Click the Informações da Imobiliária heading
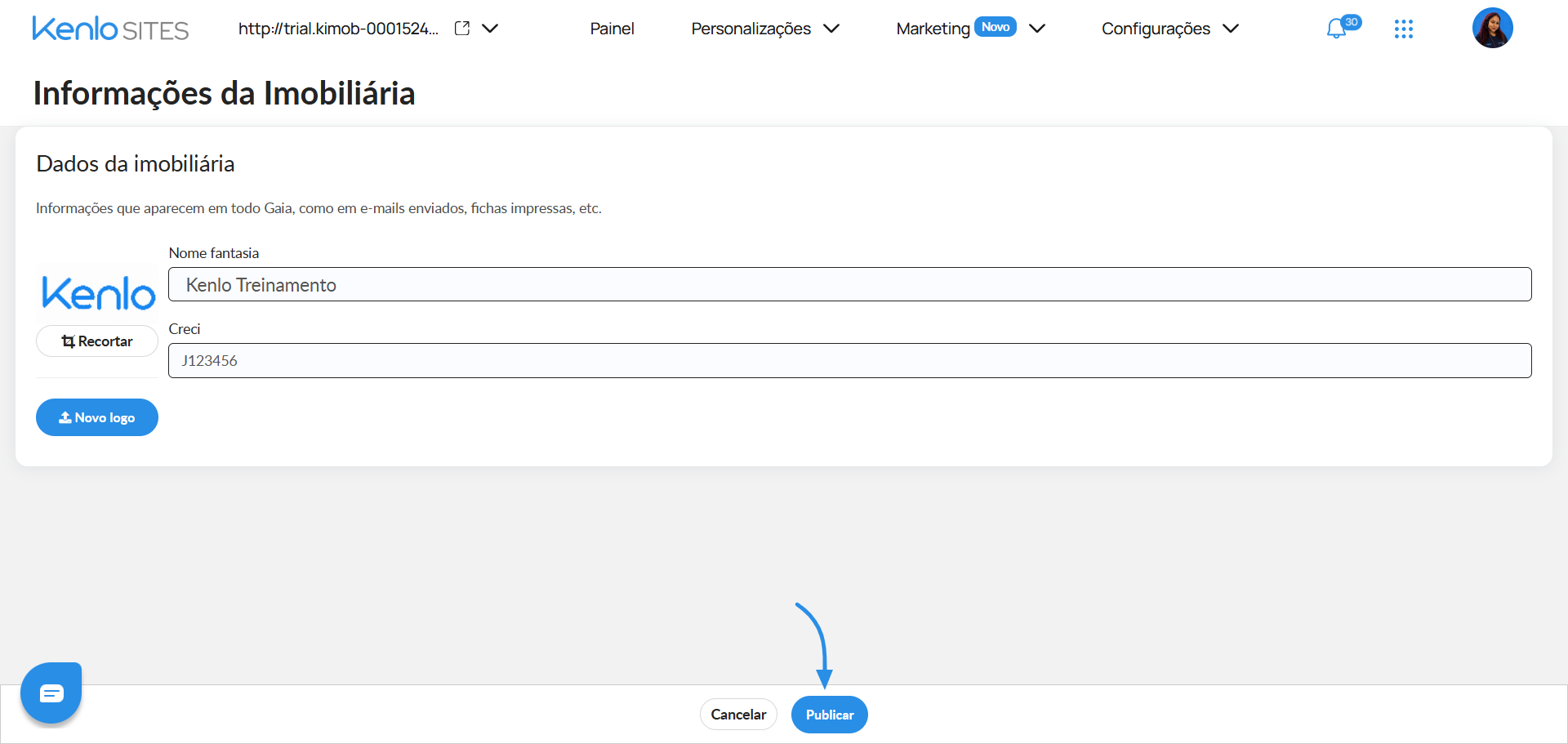 [224, 94]
